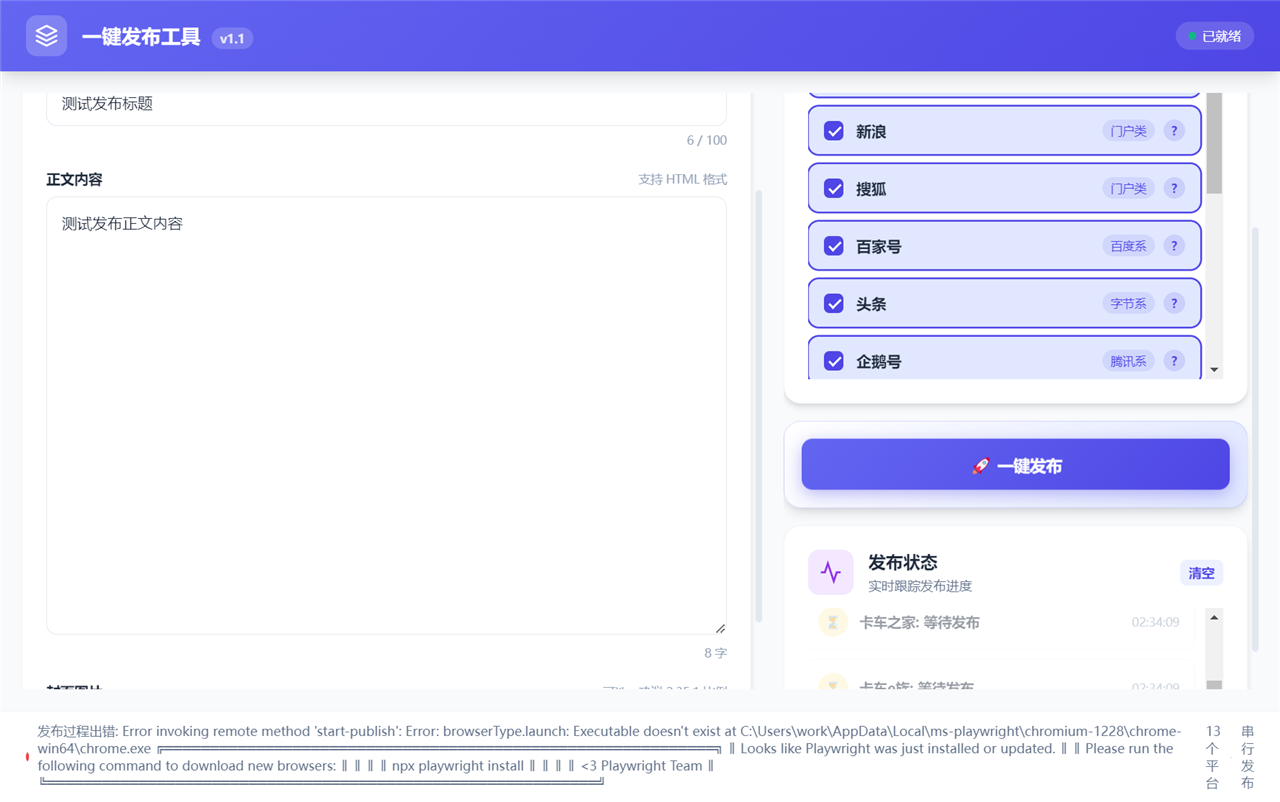Clear the publish status with 清空

[x=1201, y=573]
